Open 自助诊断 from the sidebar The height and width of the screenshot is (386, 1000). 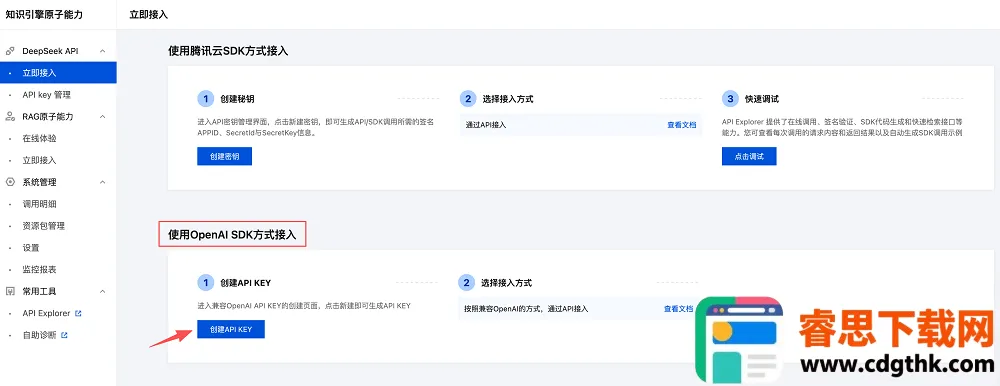pos(40,335)
